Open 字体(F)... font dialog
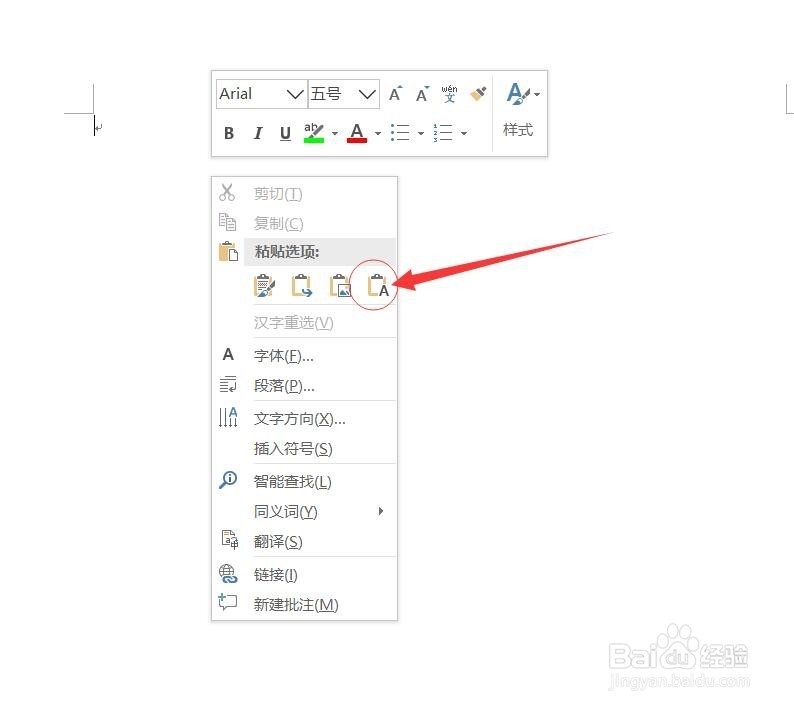This screenshot has width=794, height=709. pyautogui.click(x=304, y=356)
